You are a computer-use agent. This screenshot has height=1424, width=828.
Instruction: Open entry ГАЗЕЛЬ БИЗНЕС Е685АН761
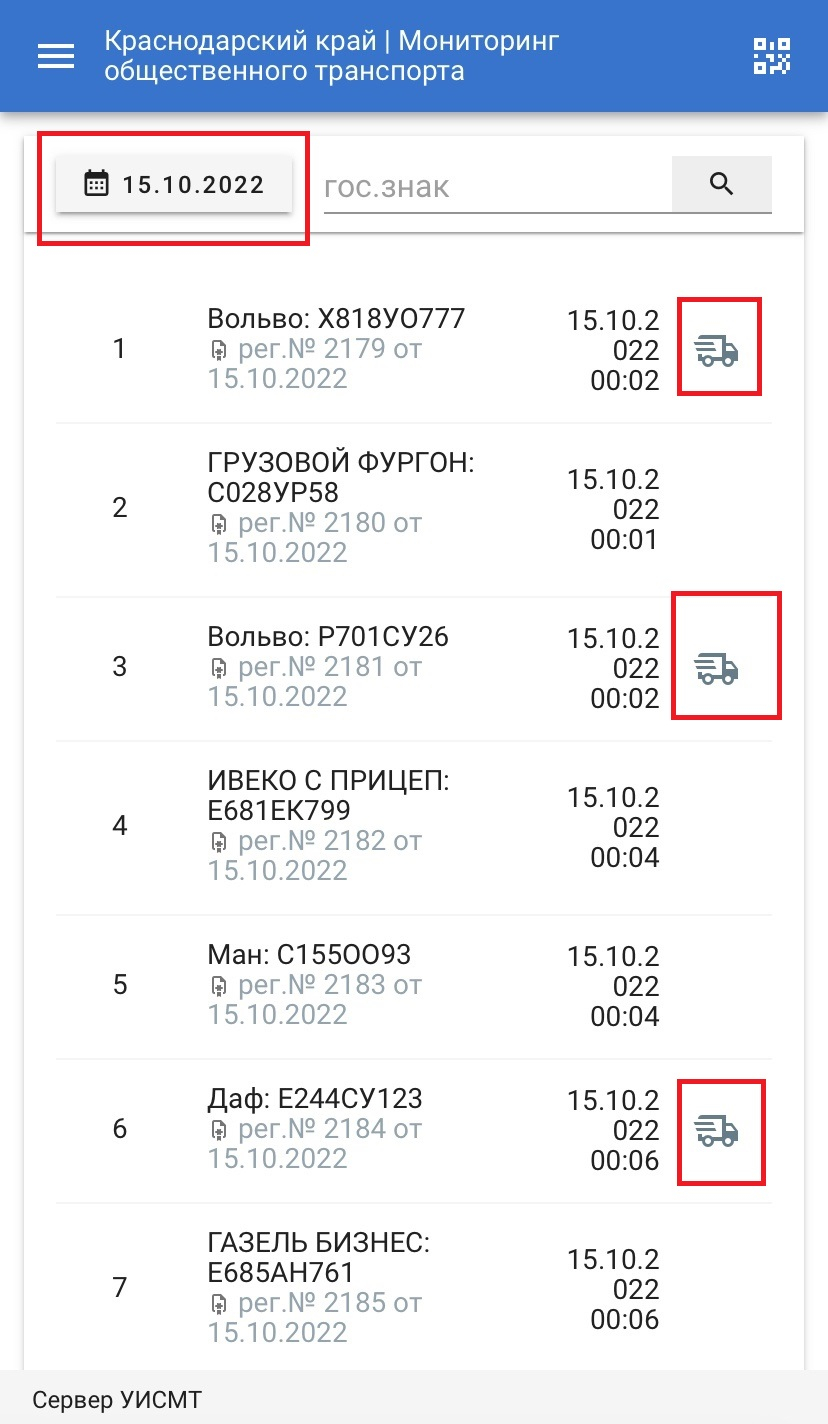(x=318, y=1258)
